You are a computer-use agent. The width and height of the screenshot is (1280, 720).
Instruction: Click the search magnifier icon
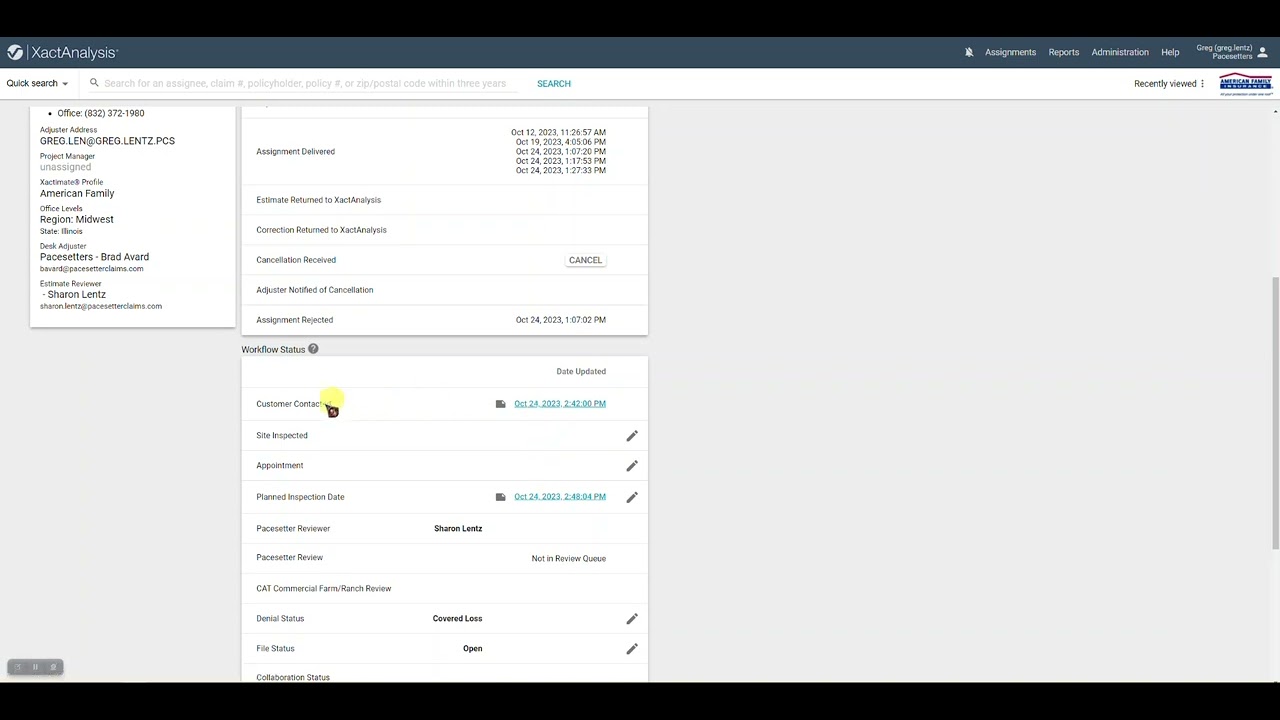tap(95, 84)
